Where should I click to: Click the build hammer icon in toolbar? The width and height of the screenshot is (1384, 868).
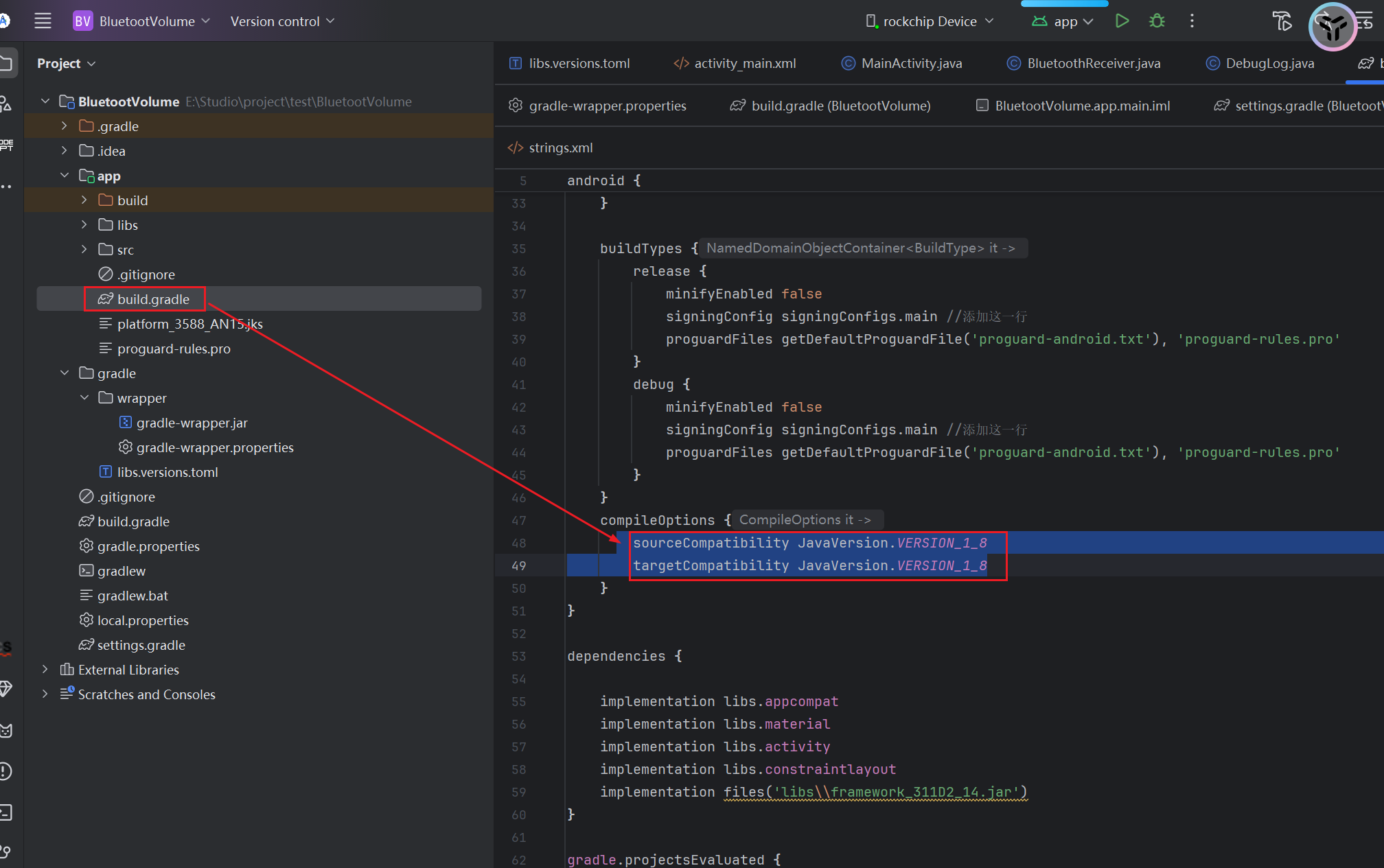[x=1281, y=21]
